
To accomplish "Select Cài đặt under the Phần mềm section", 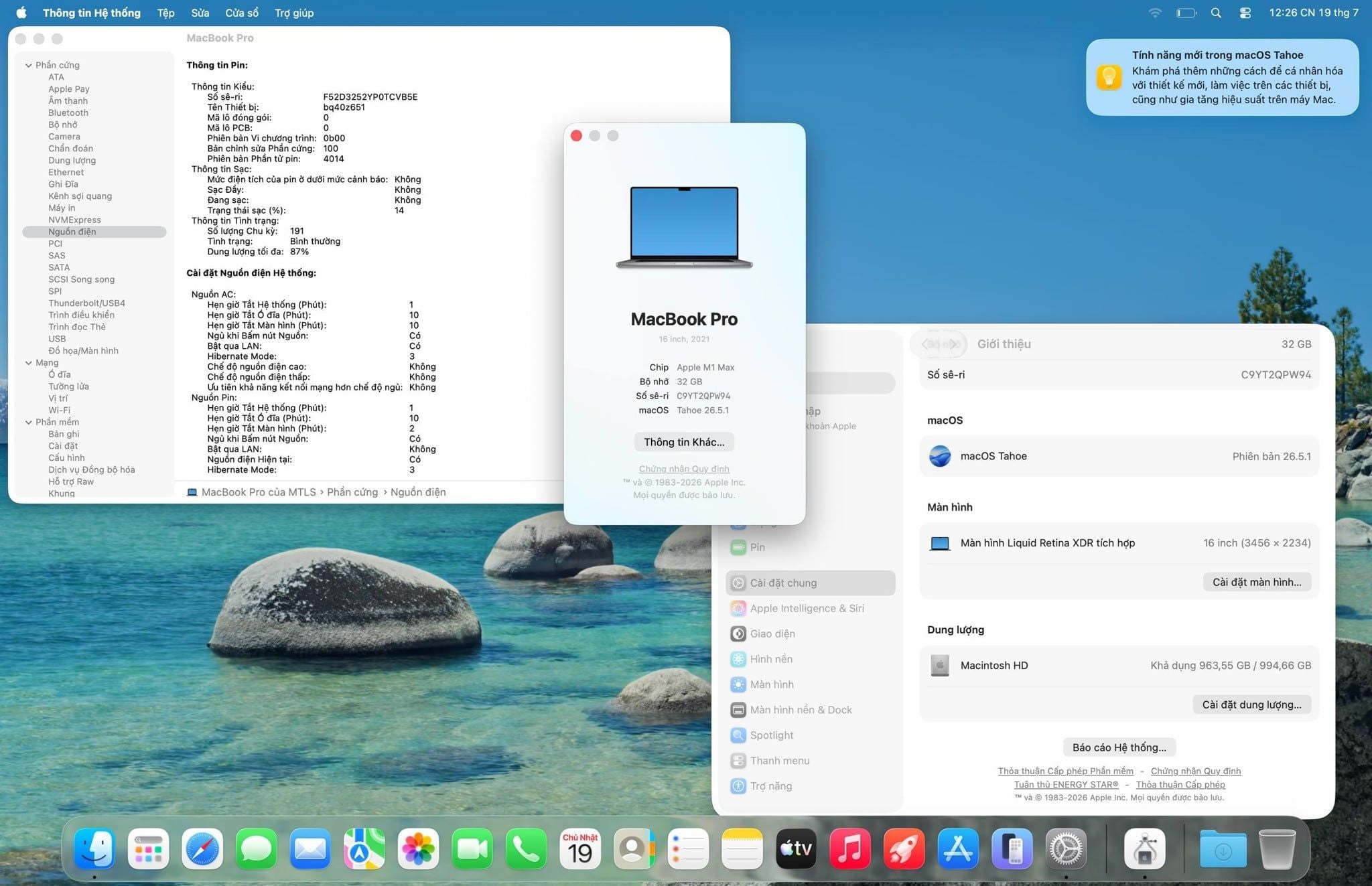I will tap(63, 445).
